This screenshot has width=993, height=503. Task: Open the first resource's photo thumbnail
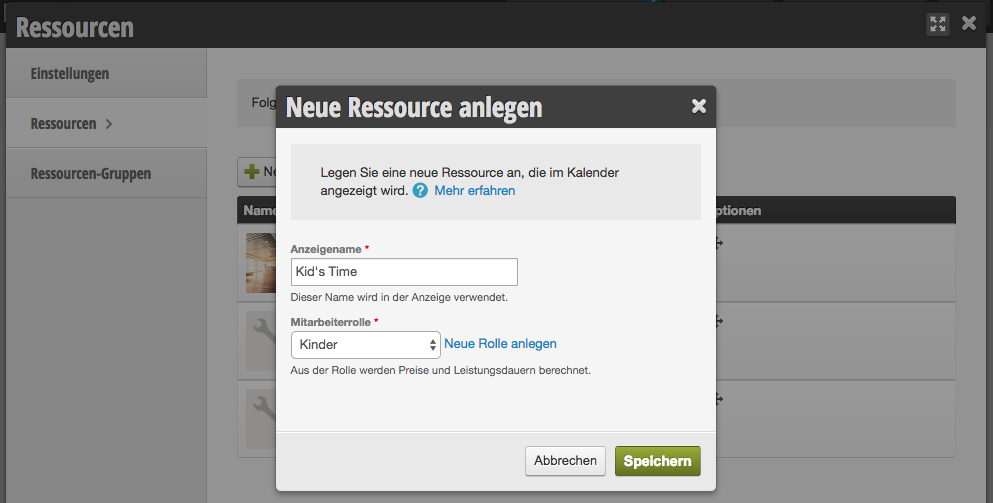261,263
